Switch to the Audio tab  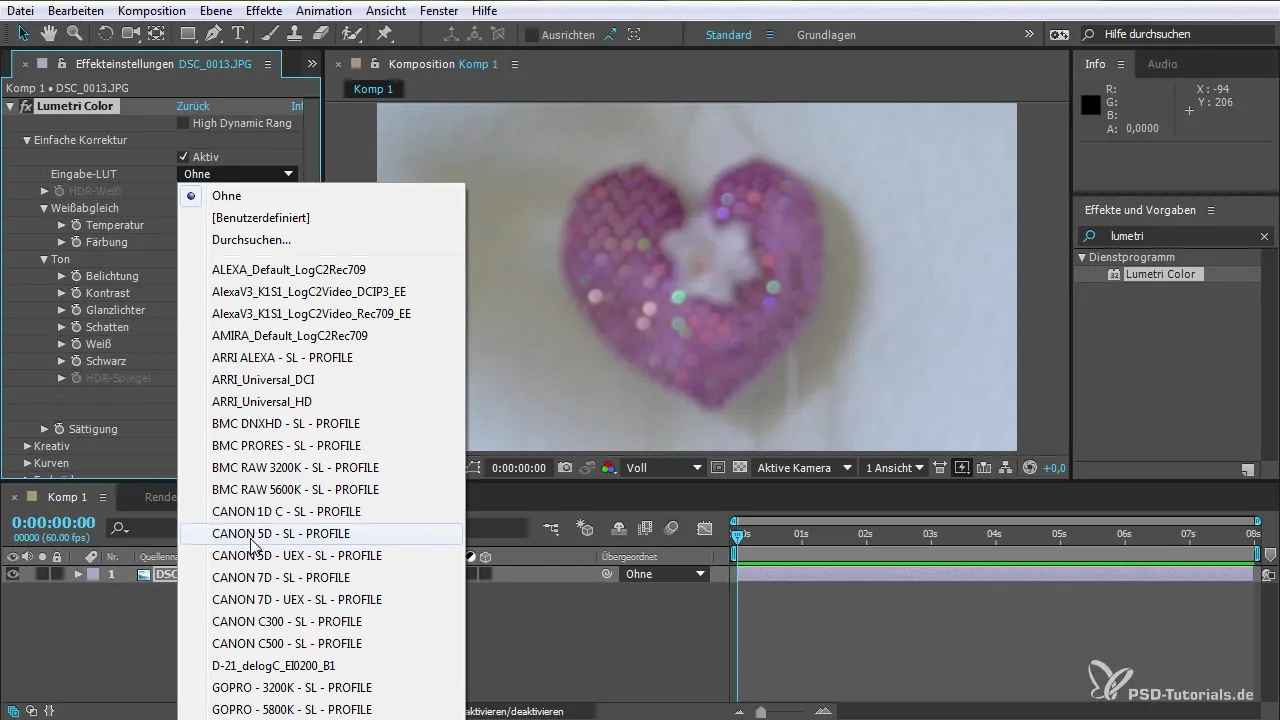point(1162,64)
